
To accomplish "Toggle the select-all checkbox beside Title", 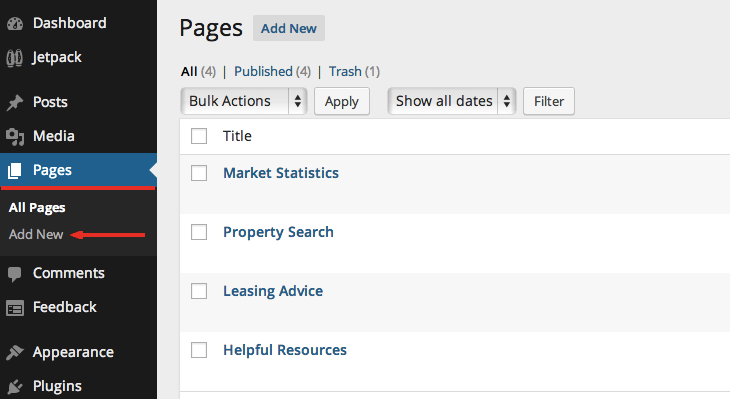I will coord(199,136).
